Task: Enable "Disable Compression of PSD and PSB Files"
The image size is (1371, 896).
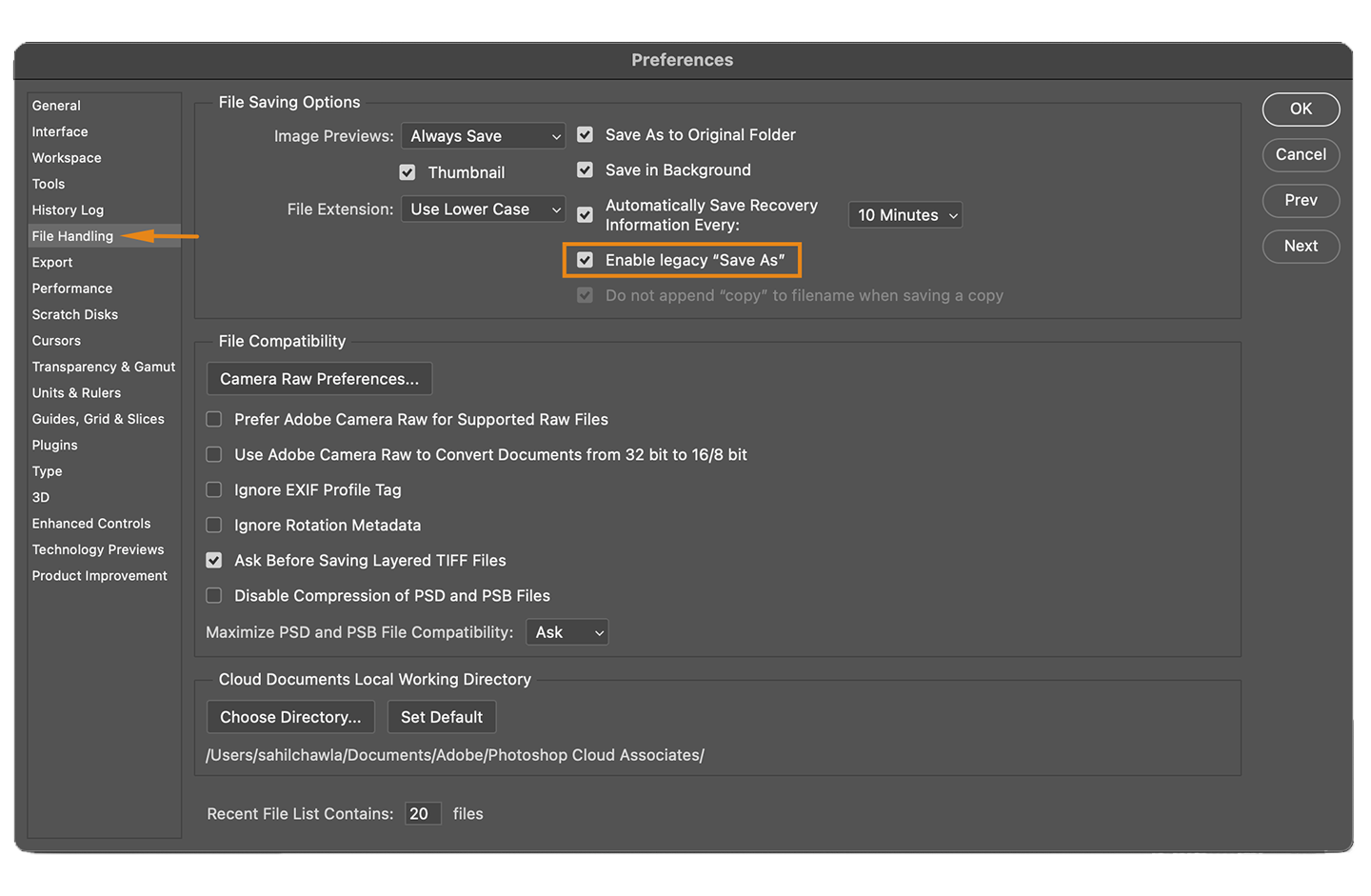Action: [213, 595]
